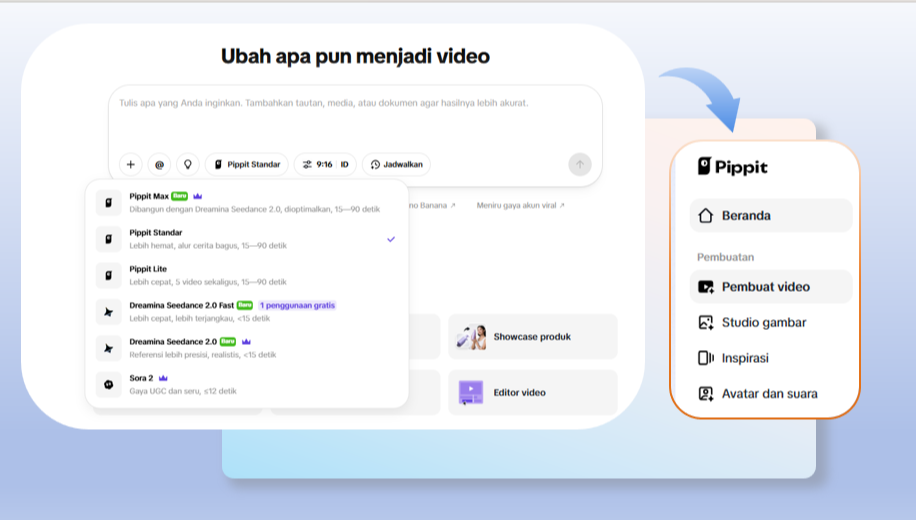Image resolution: width=916 pixels, height=521 pixels.
Task: Click the Pippit Max model icon
Action: pos(109,203)
